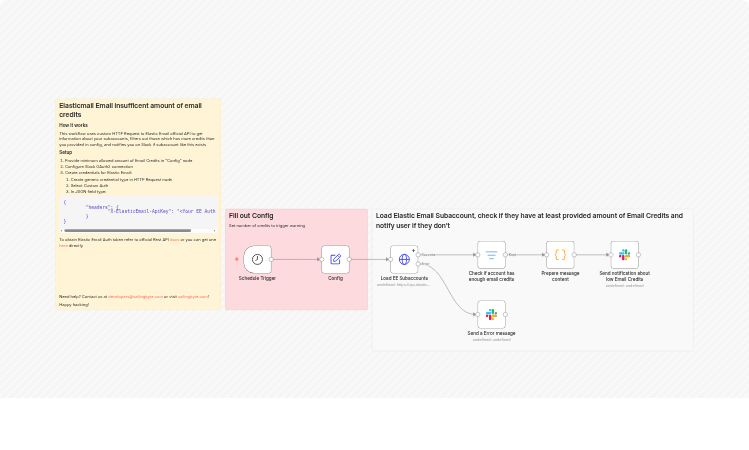This screenshot has width=749, height=450.
Task: Click the 'Load Elastic Email Subaccount' sticky heading
Action: click(x=529, y=221)
